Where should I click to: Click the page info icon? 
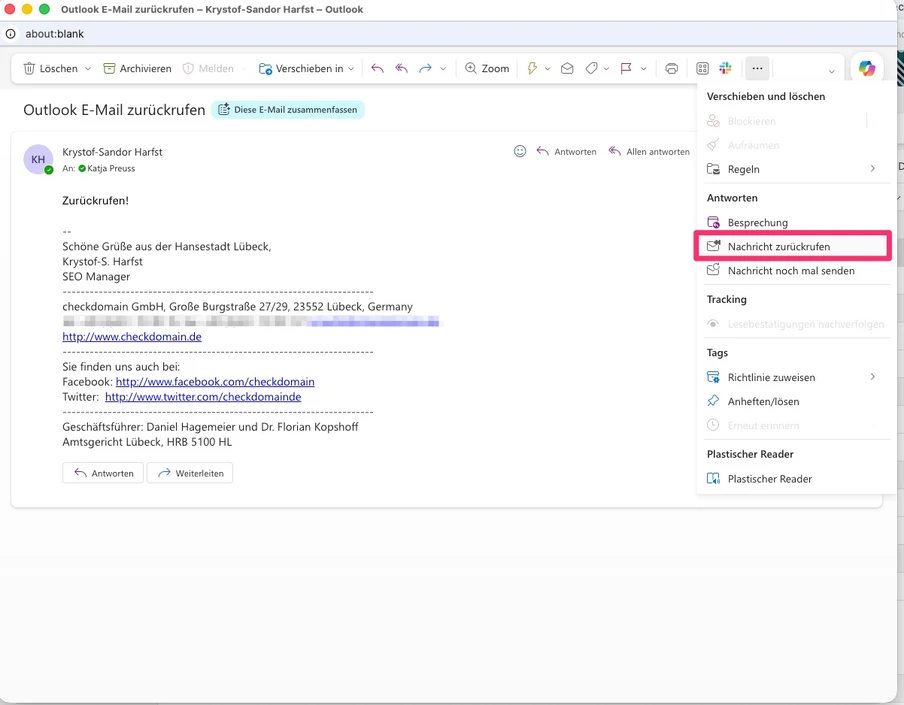[x=10, y=34]
